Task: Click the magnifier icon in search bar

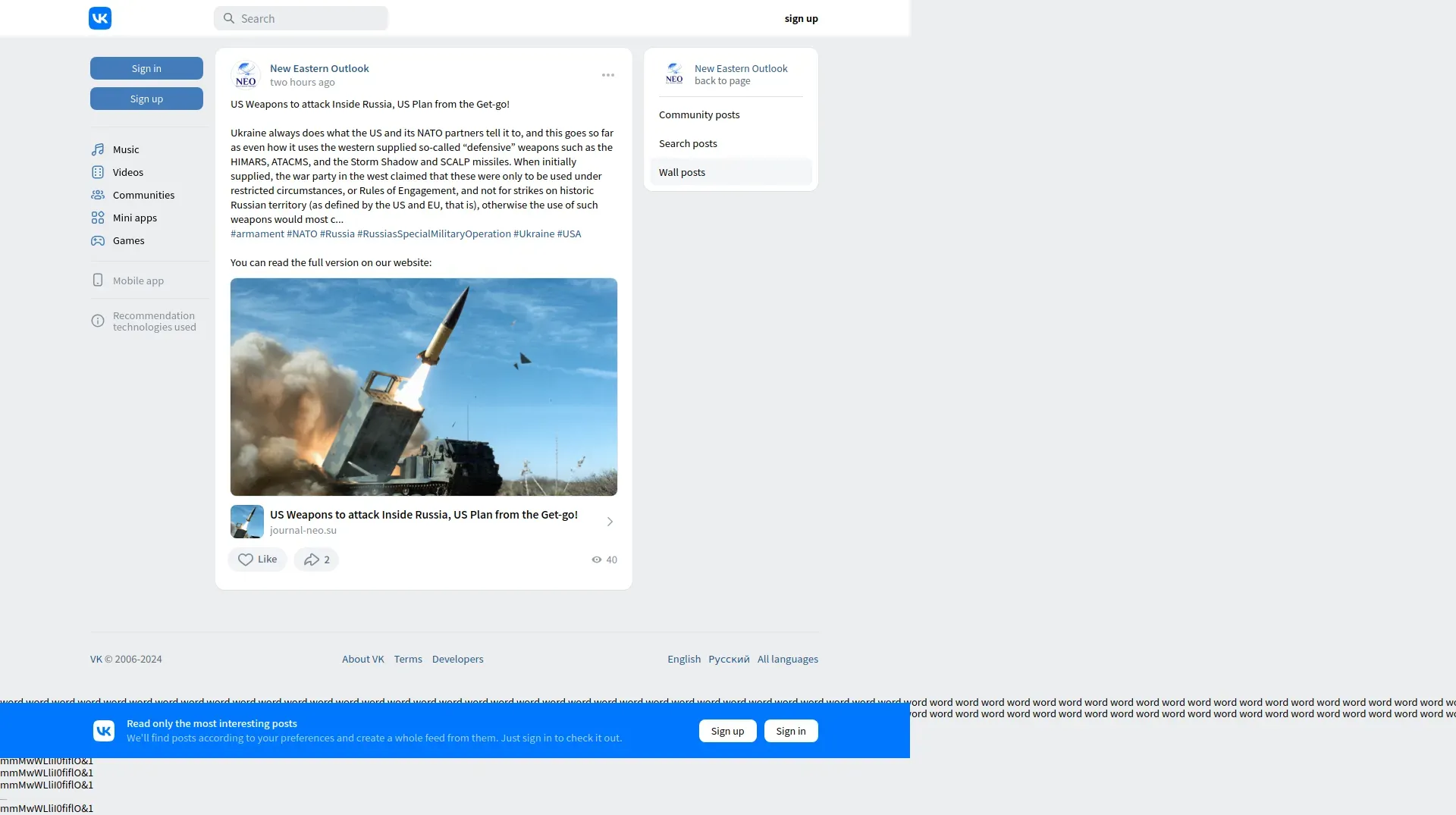Action: 229,18
